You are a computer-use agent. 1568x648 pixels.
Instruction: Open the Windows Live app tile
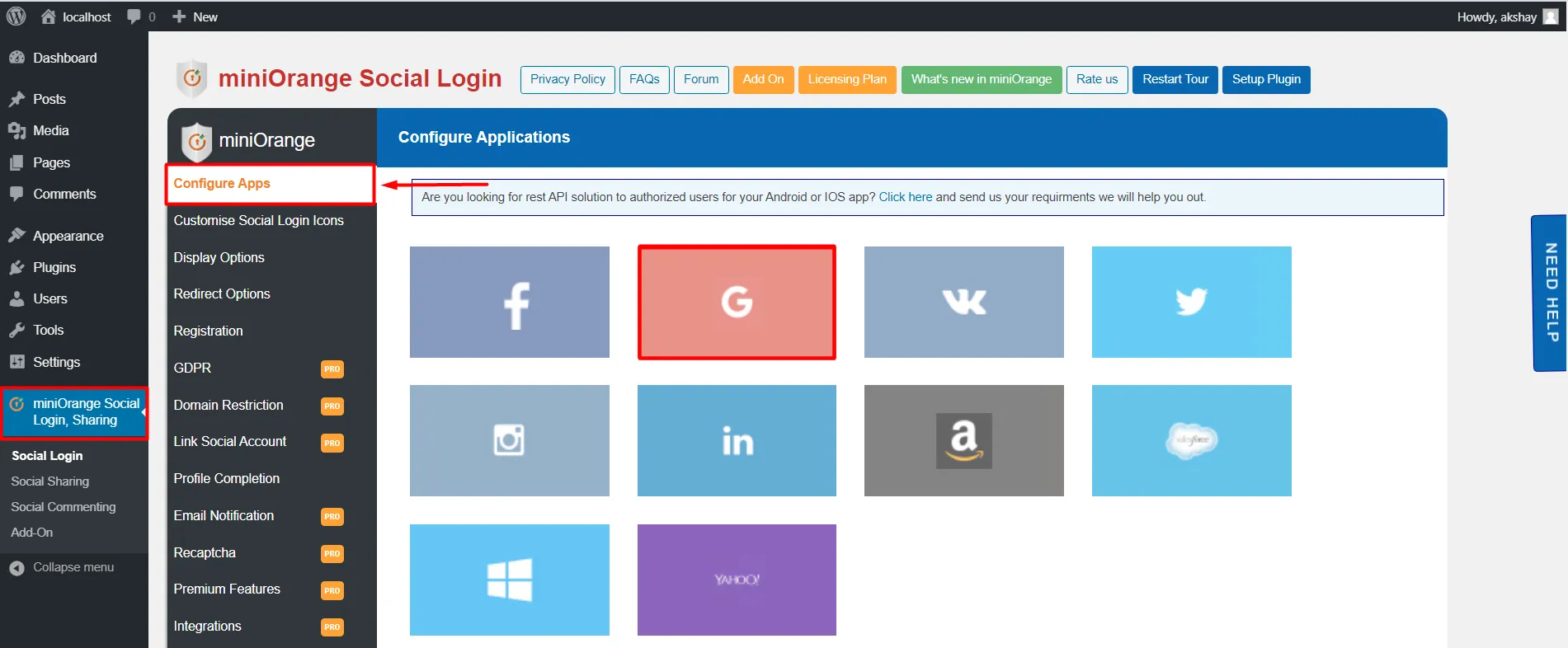pyautogui.click(x=509, y=580)
